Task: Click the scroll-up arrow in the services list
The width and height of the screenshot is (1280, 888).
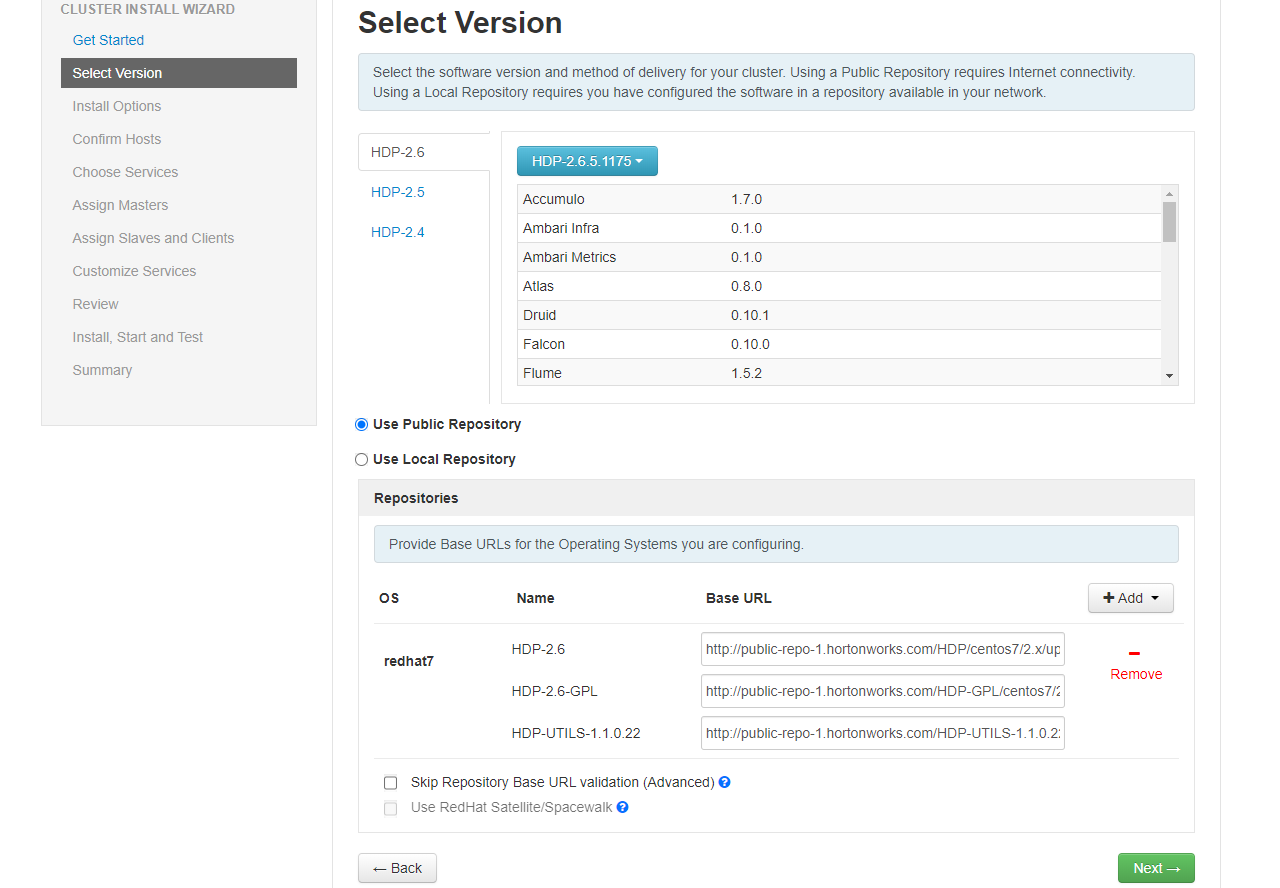Action: point(1169,193)
